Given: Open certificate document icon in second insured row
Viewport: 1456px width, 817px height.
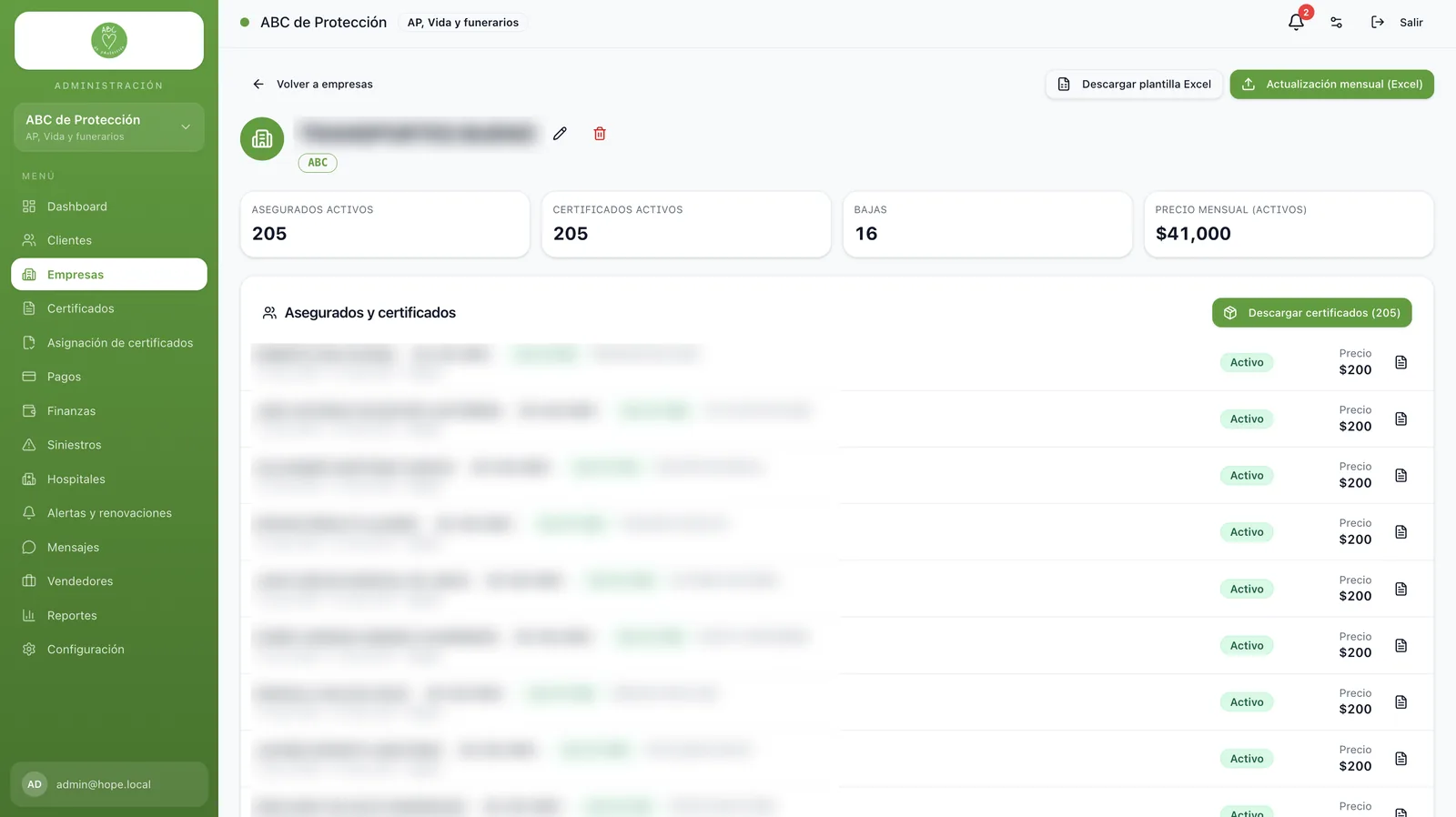Looking at the screenshot, I should [1400, 419].
